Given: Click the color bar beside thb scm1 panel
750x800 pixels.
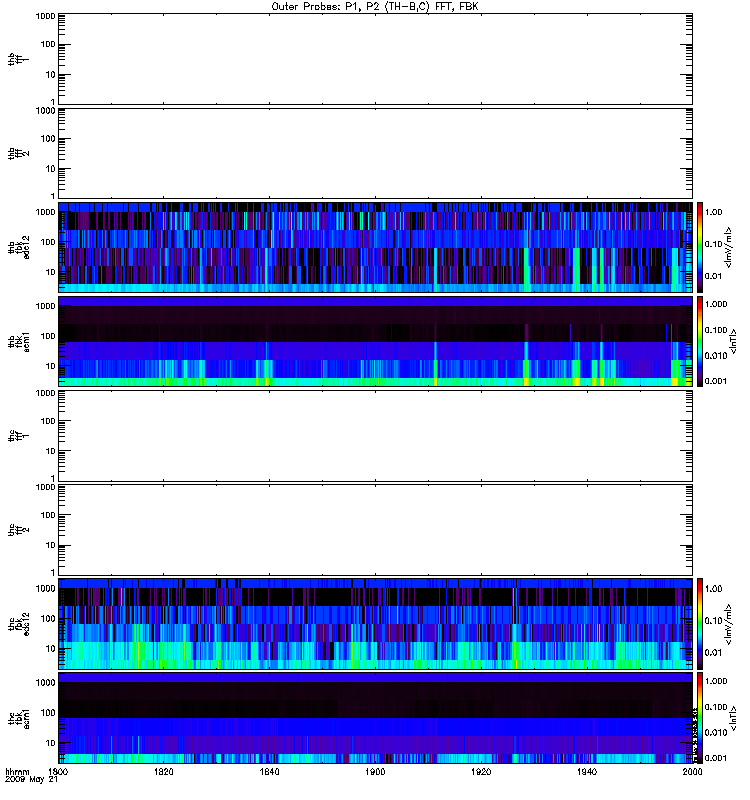Looking at the screenshot, I should click(701, 341).
